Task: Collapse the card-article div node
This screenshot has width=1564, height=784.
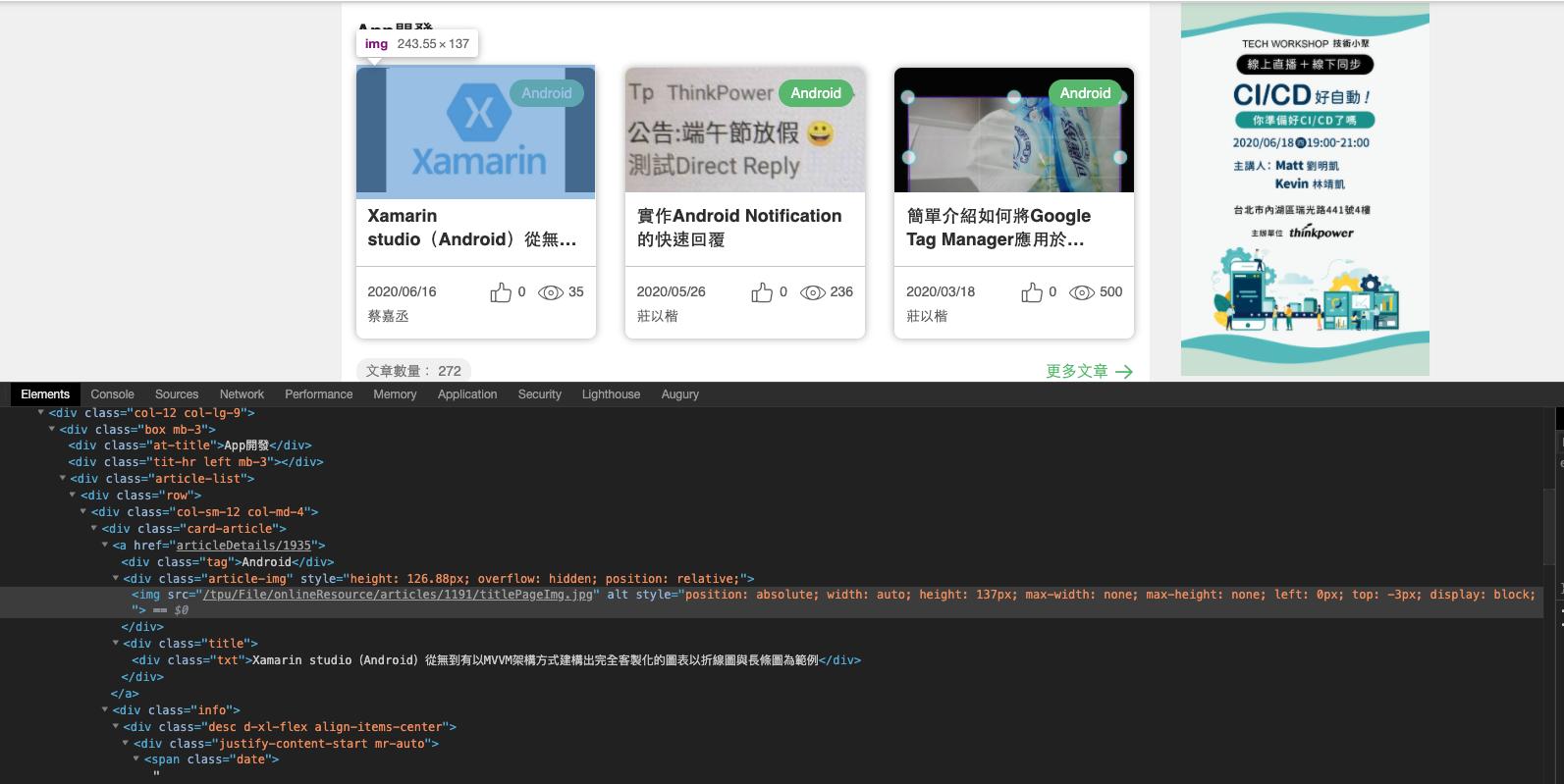Action: 95,529
